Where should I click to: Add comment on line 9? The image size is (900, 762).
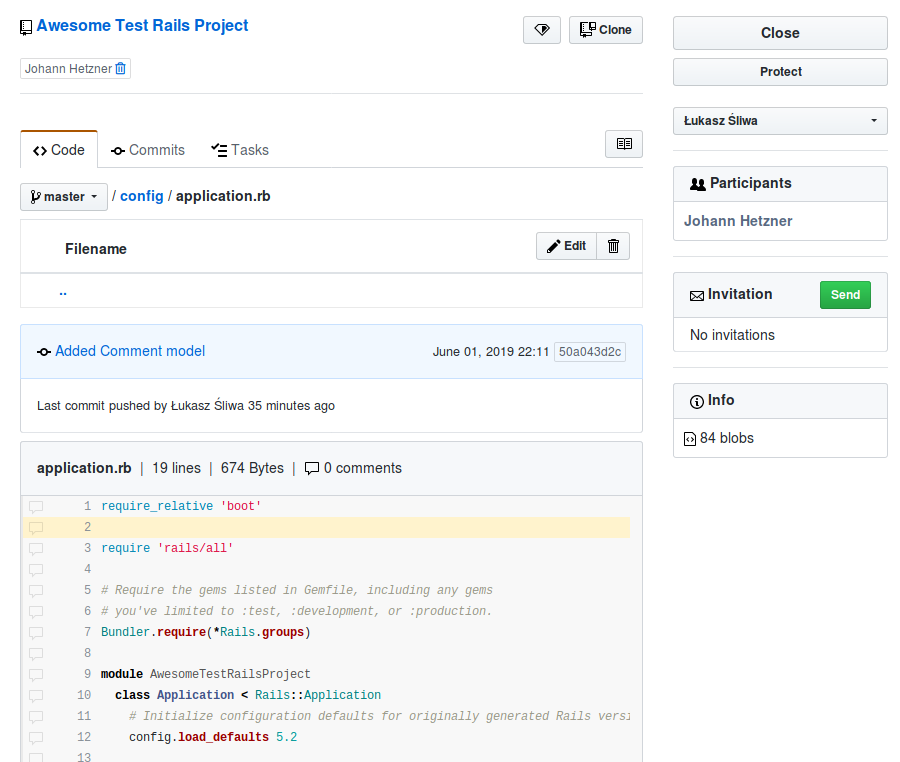coord(36,675)
